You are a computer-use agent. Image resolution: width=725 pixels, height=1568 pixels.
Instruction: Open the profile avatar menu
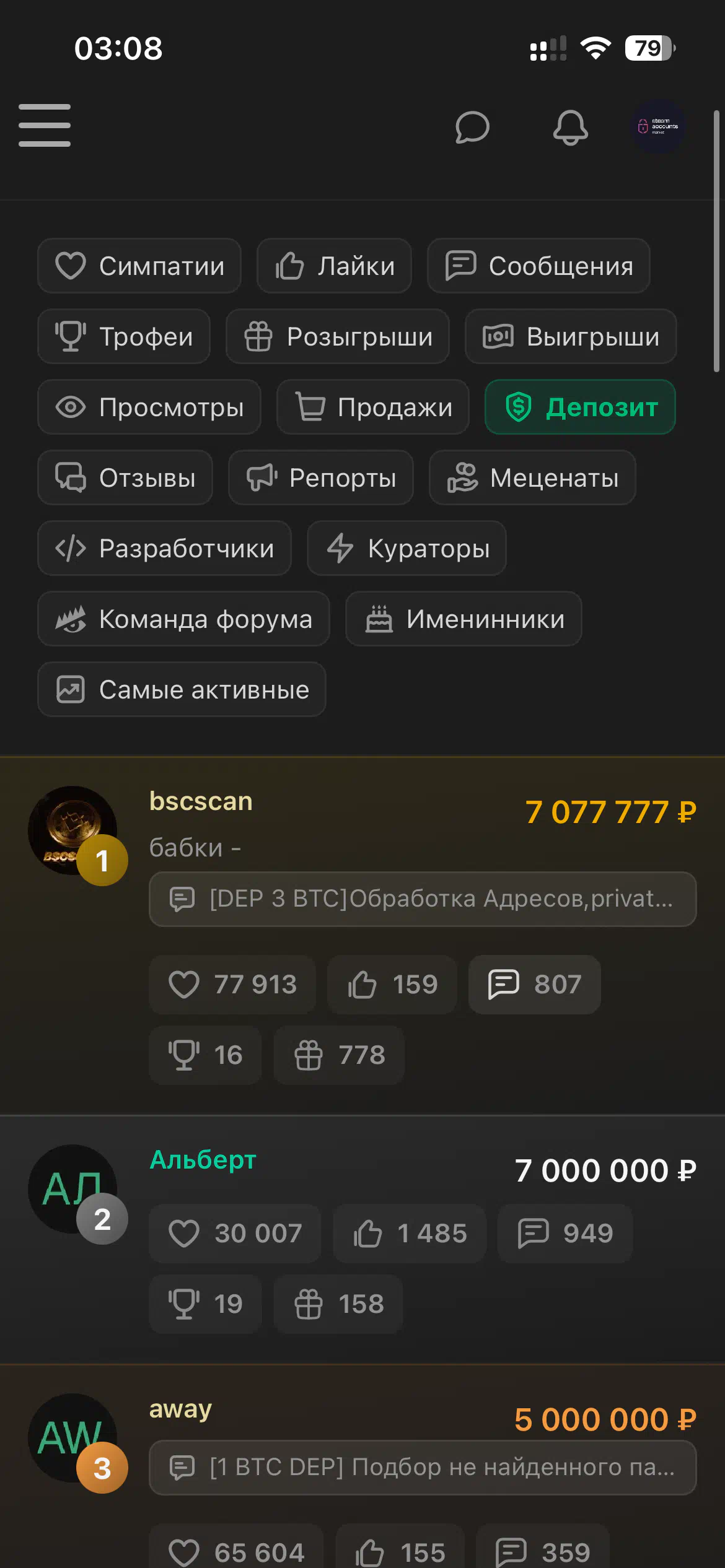pyautogui.click(x=658, y=127)
